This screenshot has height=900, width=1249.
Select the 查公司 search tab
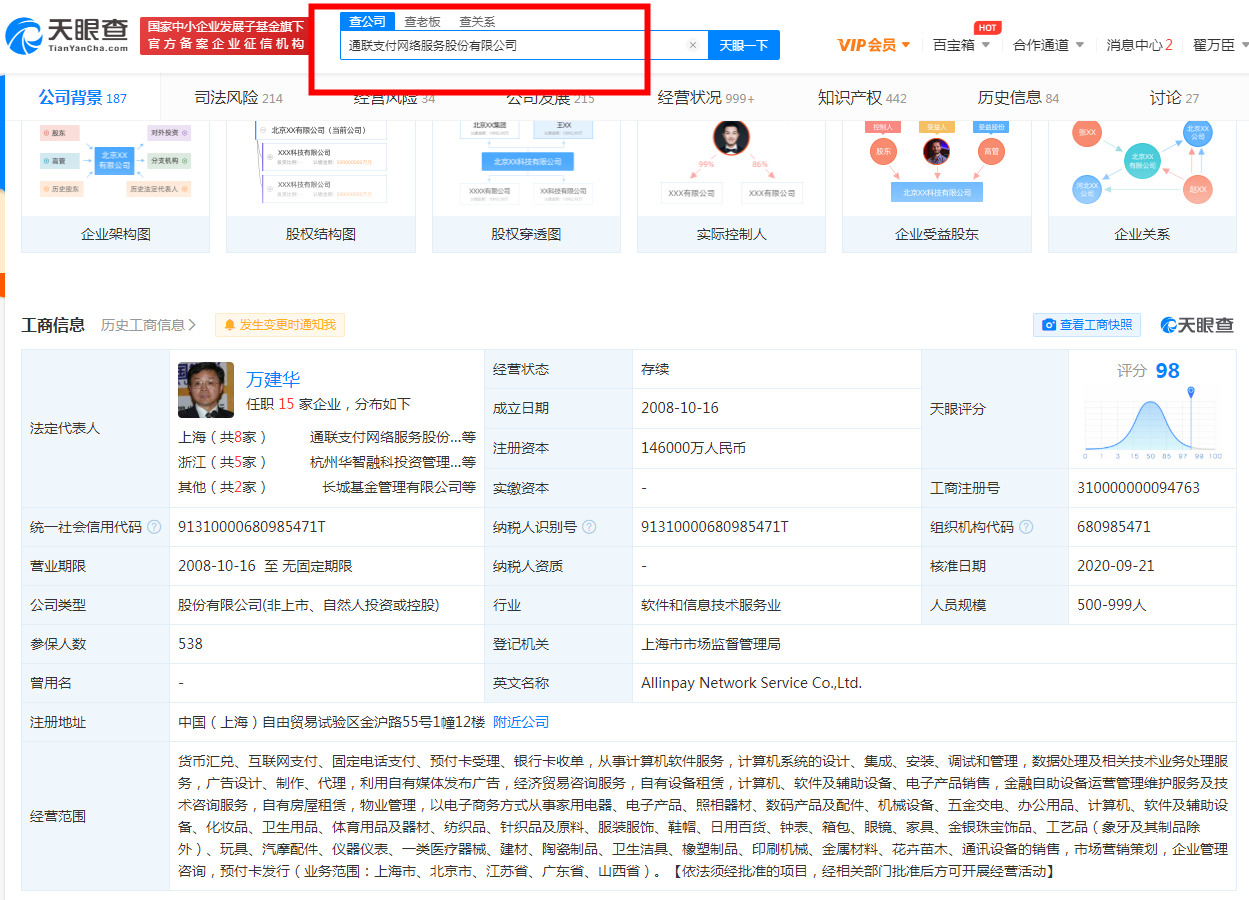(x=367, y=21)
